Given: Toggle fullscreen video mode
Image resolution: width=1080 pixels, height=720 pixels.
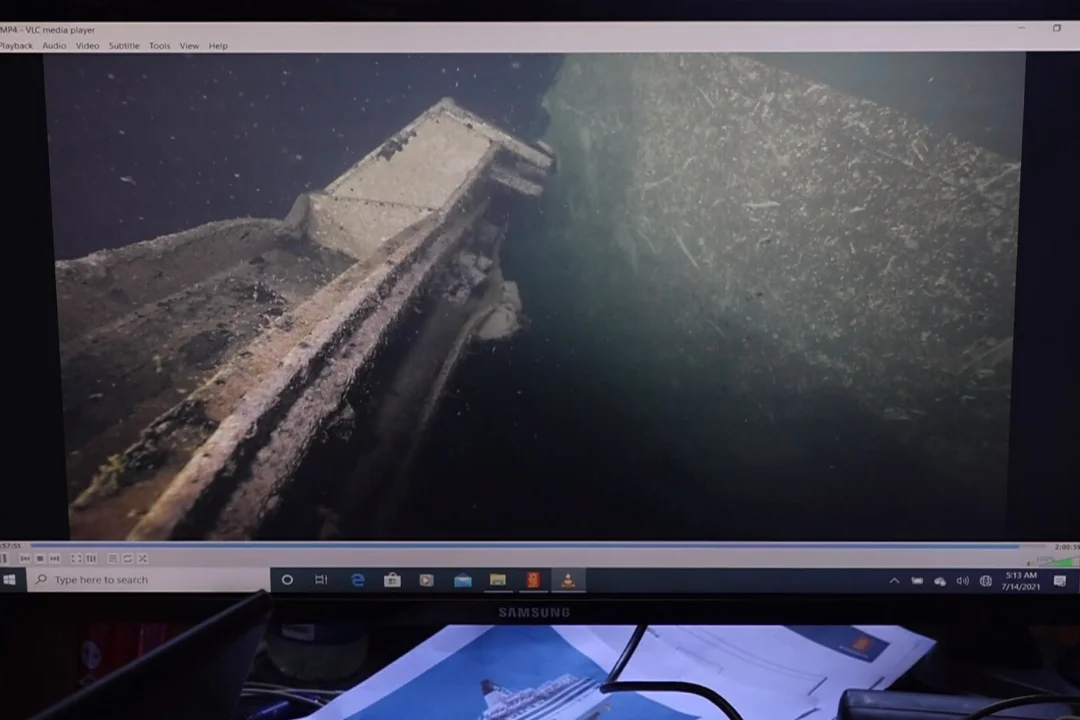Looking at the screenshot, I should [75, 558].
